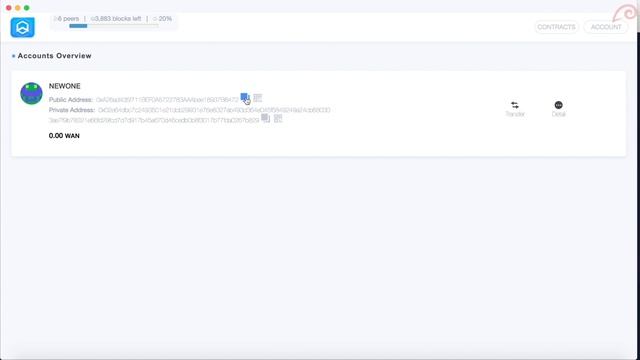This screenshot has width=640, height=360.
Task: Click the NEWONE account name
Action: [64, 86]
